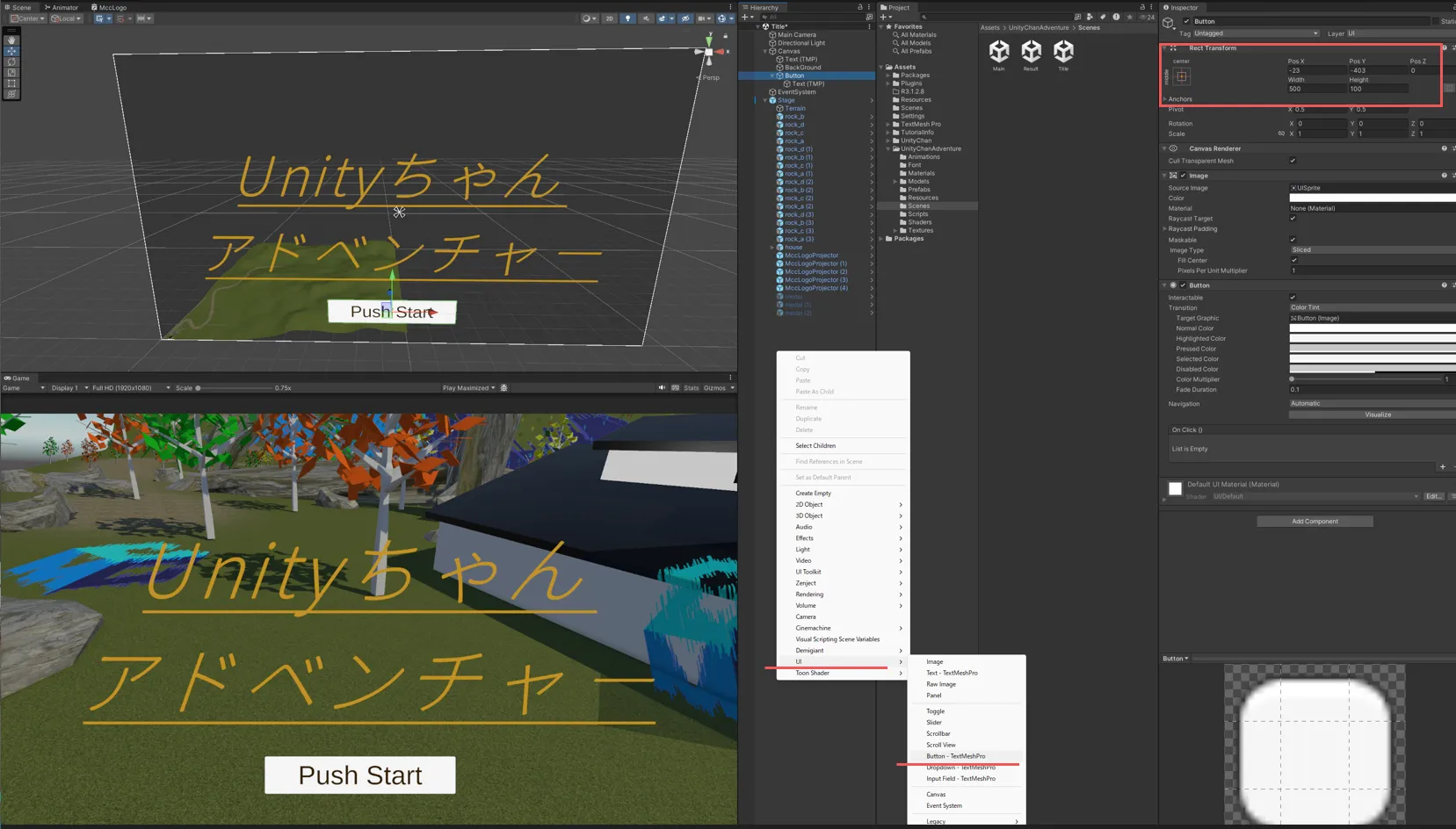The image size is (1456, 829).
Task: Mute game audio with speaker icon
Action: pos(662,387)
